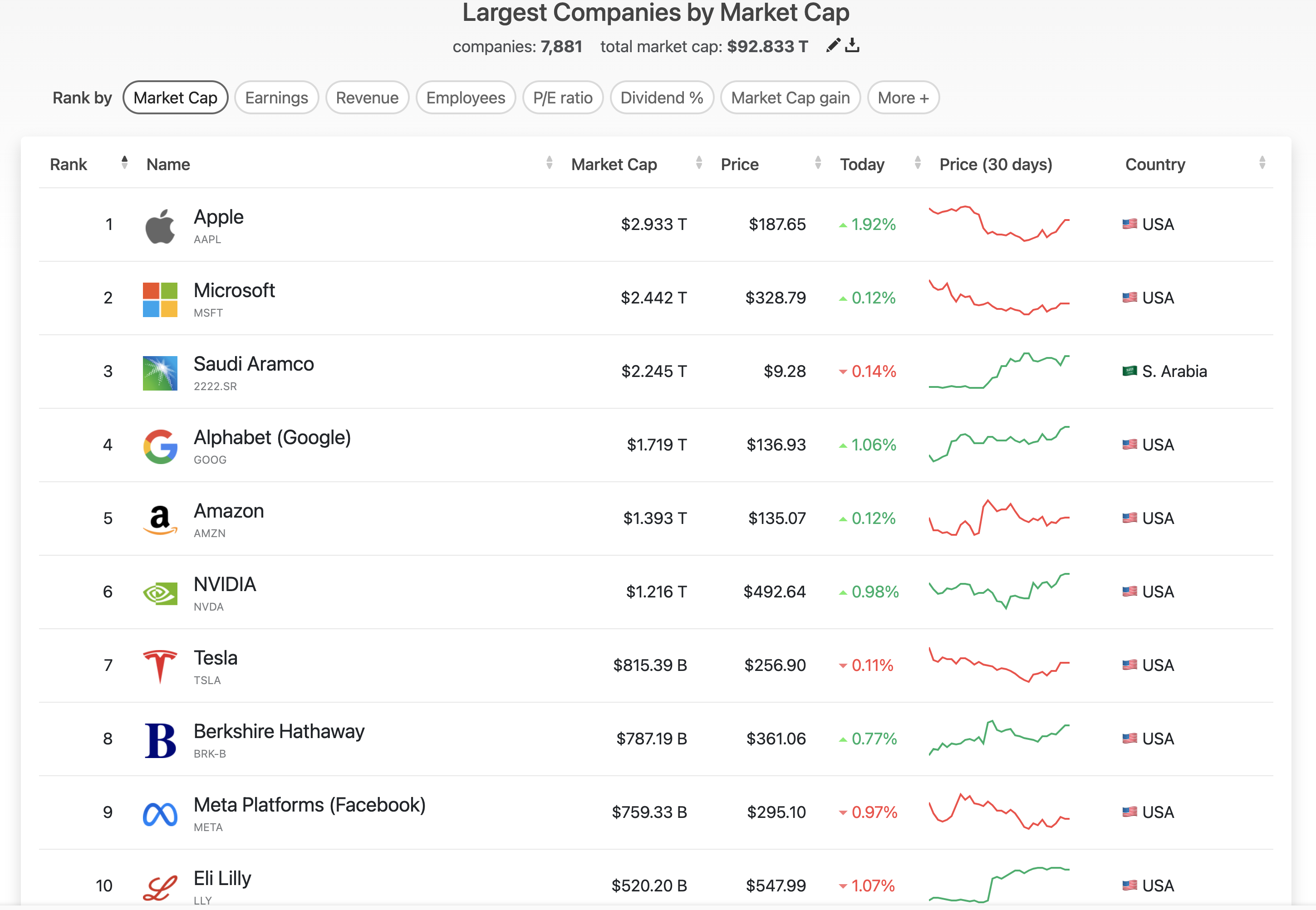Screen dimensions: 1316x910
Task: Switch ranking to Earnings
Action: tap(276, 98)
